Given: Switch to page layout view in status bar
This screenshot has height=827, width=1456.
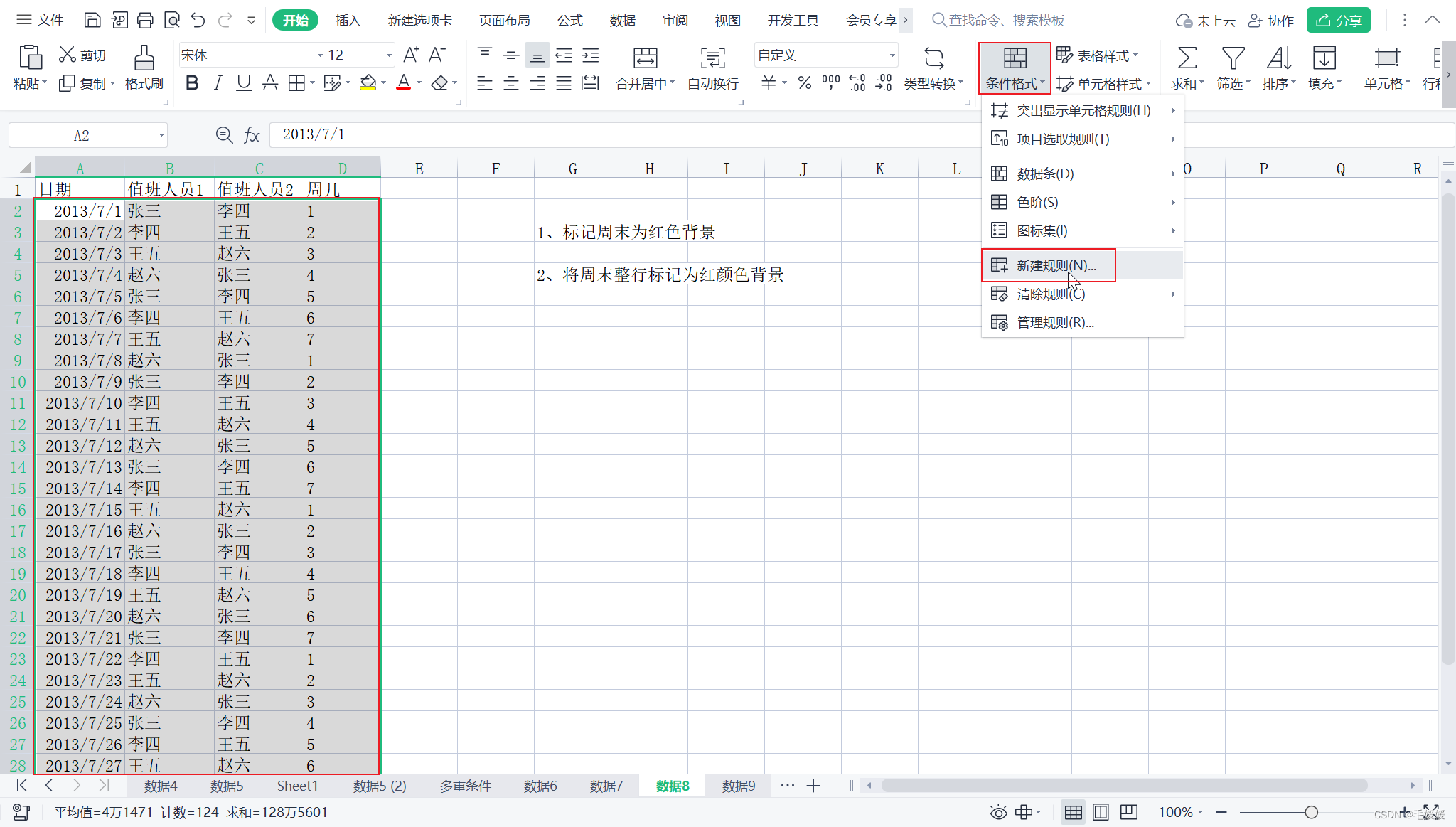Looking at the screenshot, I should (1101, 812).
